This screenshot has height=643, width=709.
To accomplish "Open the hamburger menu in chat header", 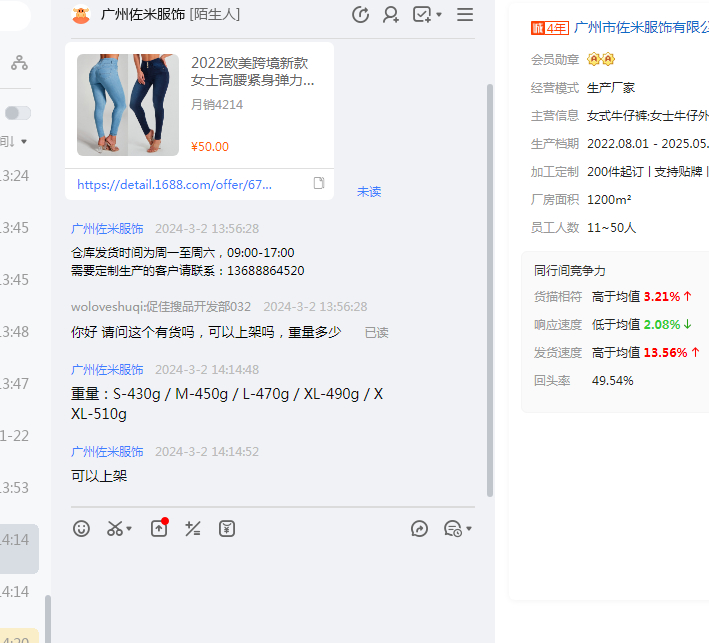I will (x=465, y=14).
